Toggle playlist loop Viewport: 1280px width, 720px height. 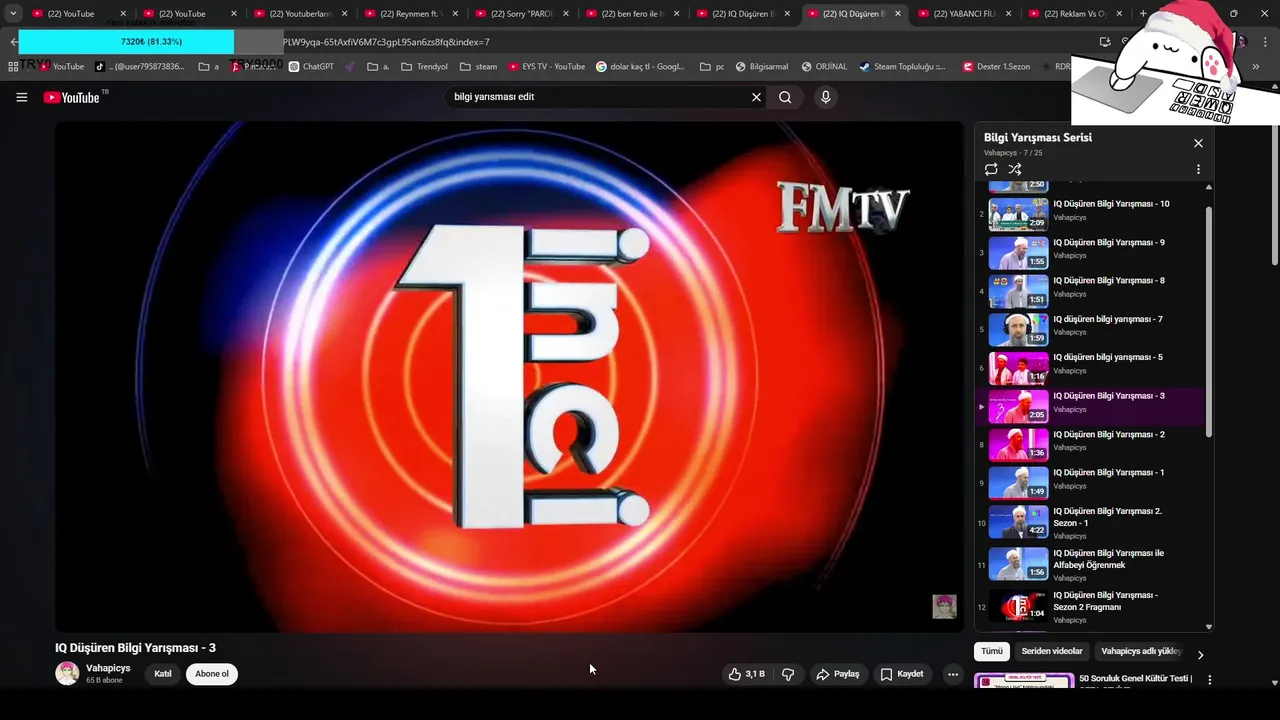click(991, 169)
